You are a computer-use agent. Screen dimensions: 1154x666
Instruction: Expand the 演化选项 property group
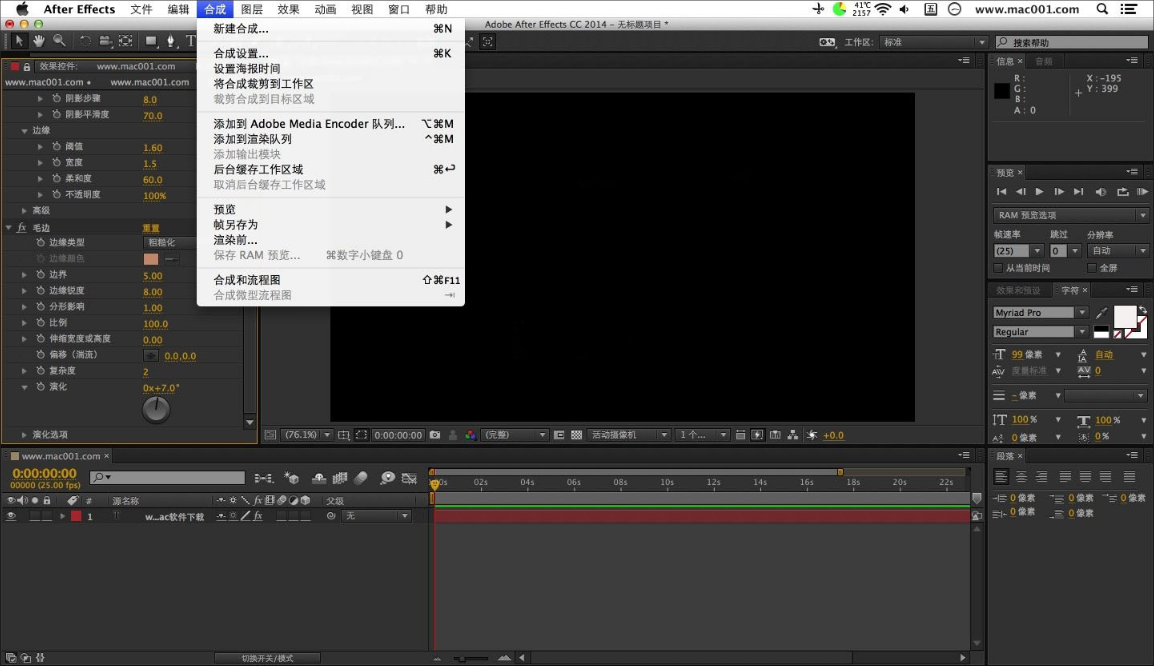(25, 435)
